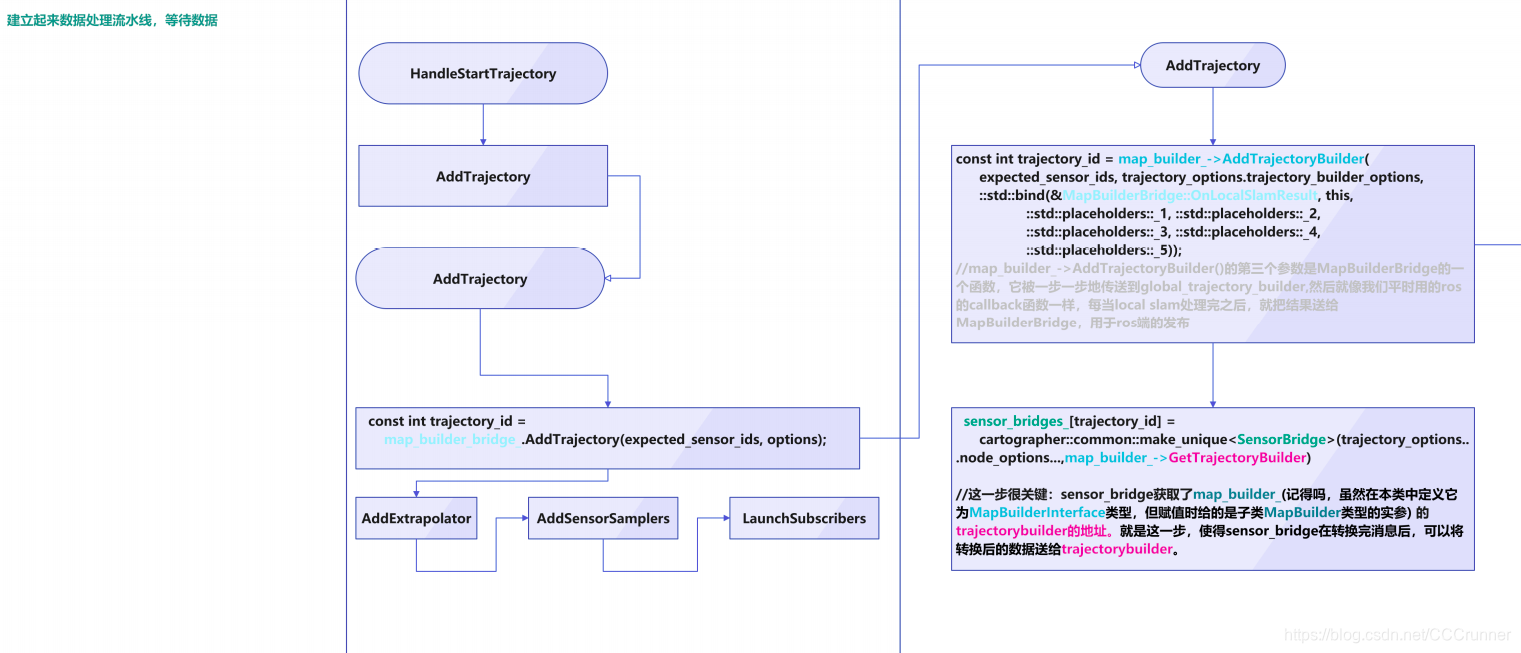Select the map_builder_bridge_.AddTrajectory code box

tap(607, 438)
